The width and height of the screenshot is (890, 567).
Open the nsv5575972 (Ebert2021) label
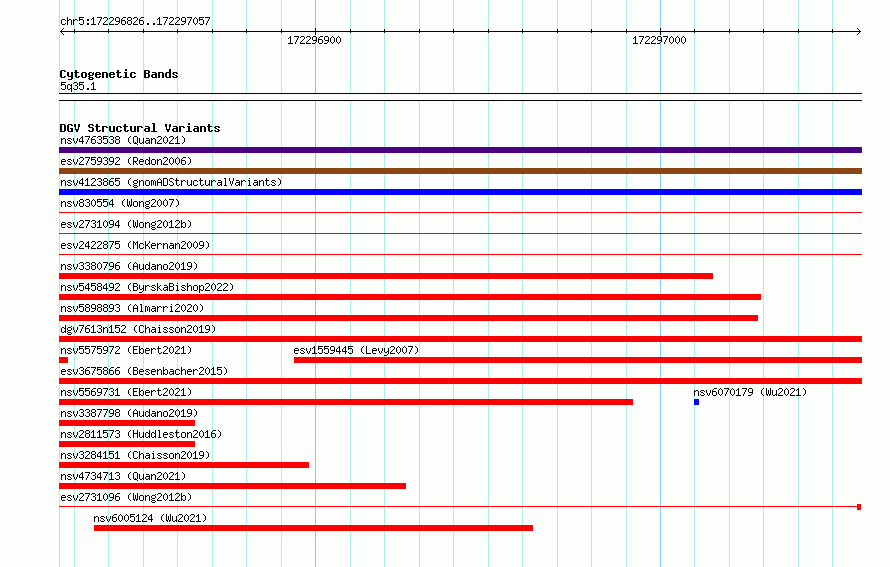coord(126,350)
